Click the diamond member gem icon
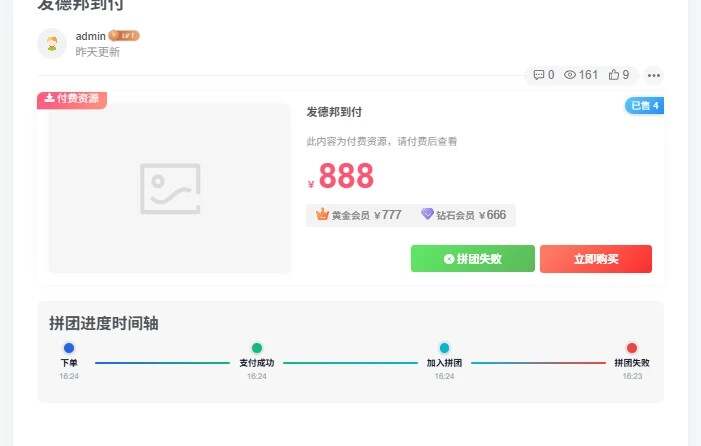 click(427, 214)
